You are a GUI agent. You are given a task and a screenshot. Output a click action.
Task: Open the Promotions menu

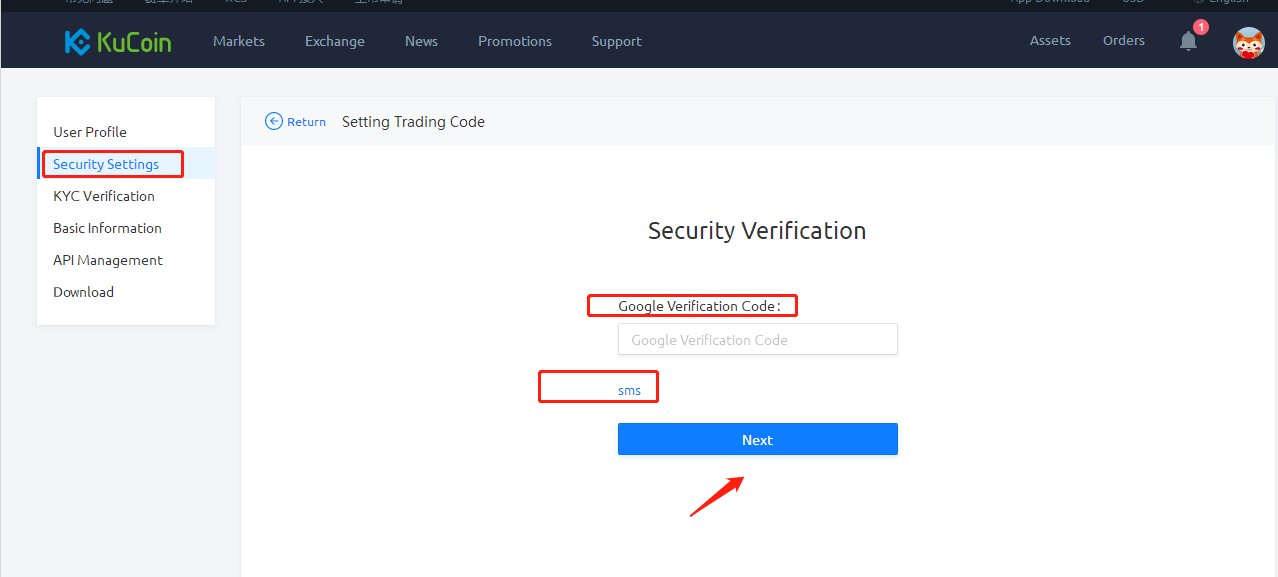point(515,41)
